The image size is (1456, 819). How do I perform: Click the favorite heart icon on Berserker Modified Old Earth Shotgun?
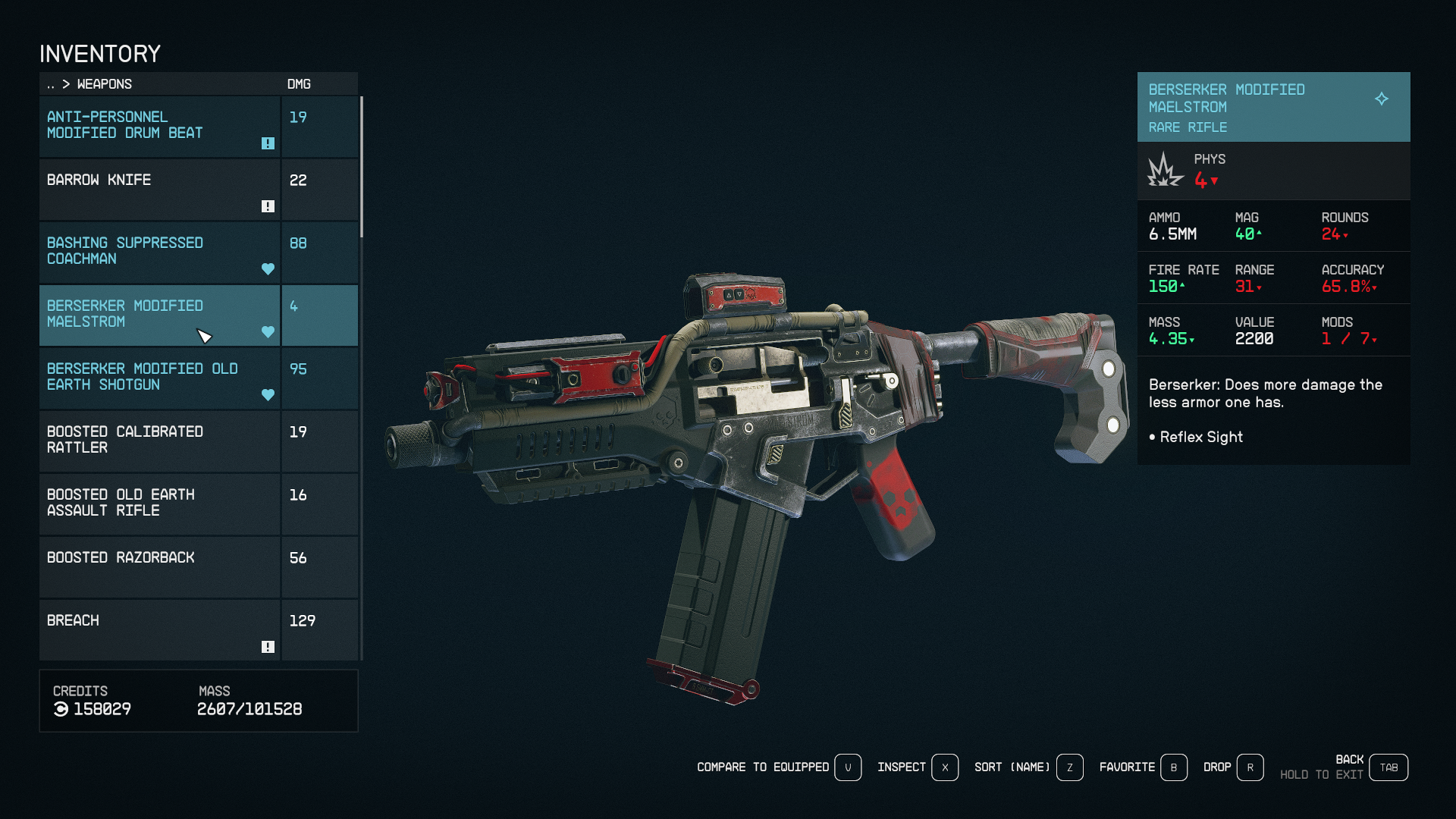coord(267,395)
